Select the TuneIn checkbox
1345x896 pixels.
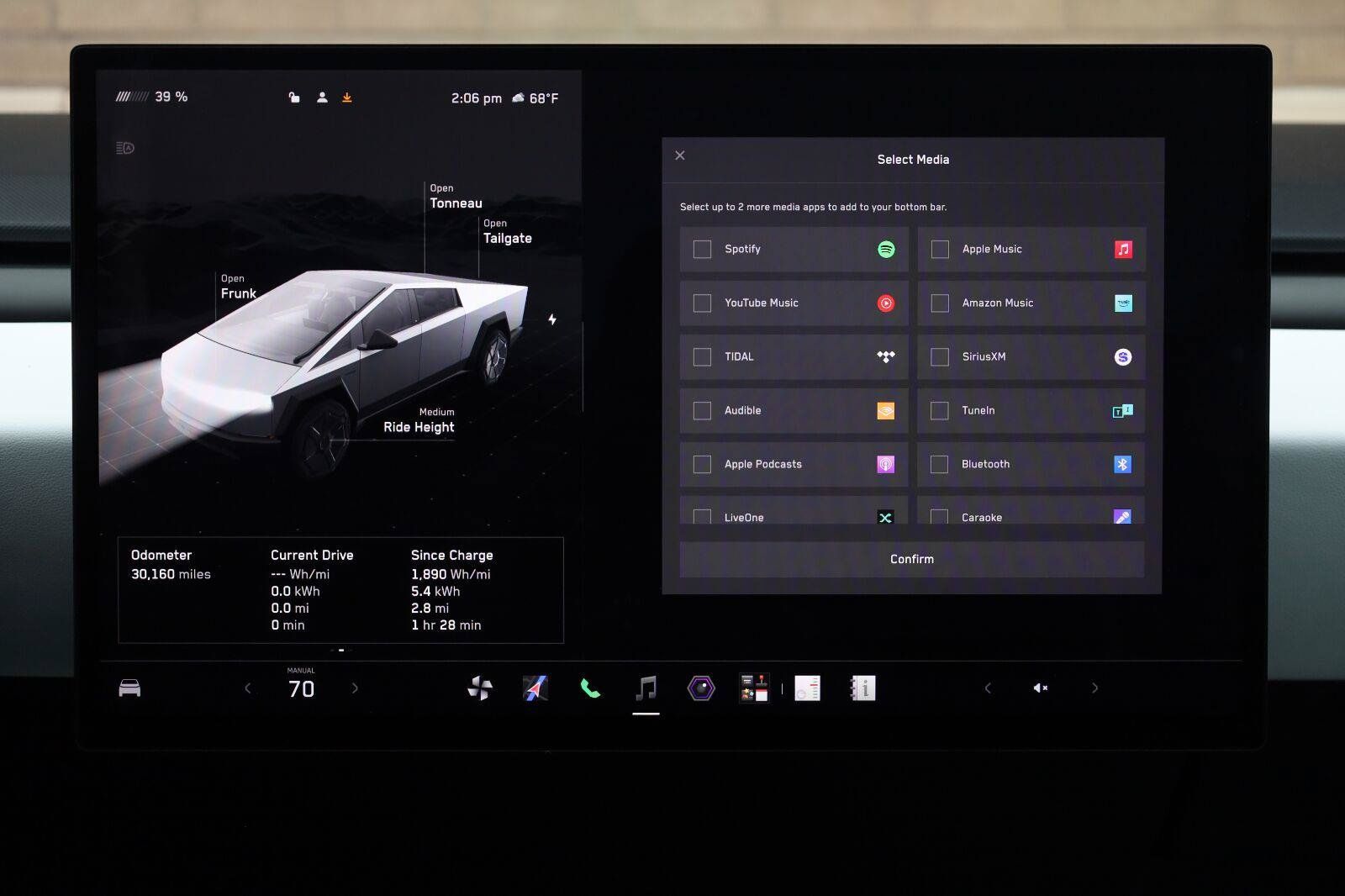click(940, 411)
